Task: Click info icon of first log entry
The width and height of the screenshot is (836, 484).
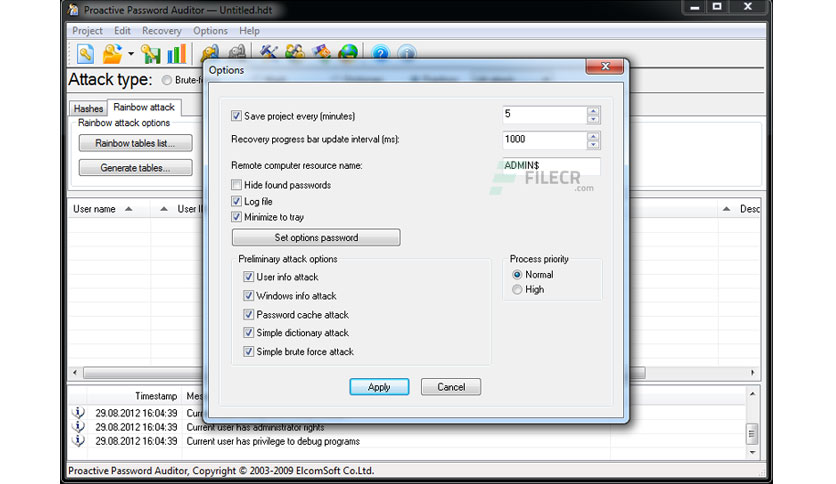Action: point(78,412)
